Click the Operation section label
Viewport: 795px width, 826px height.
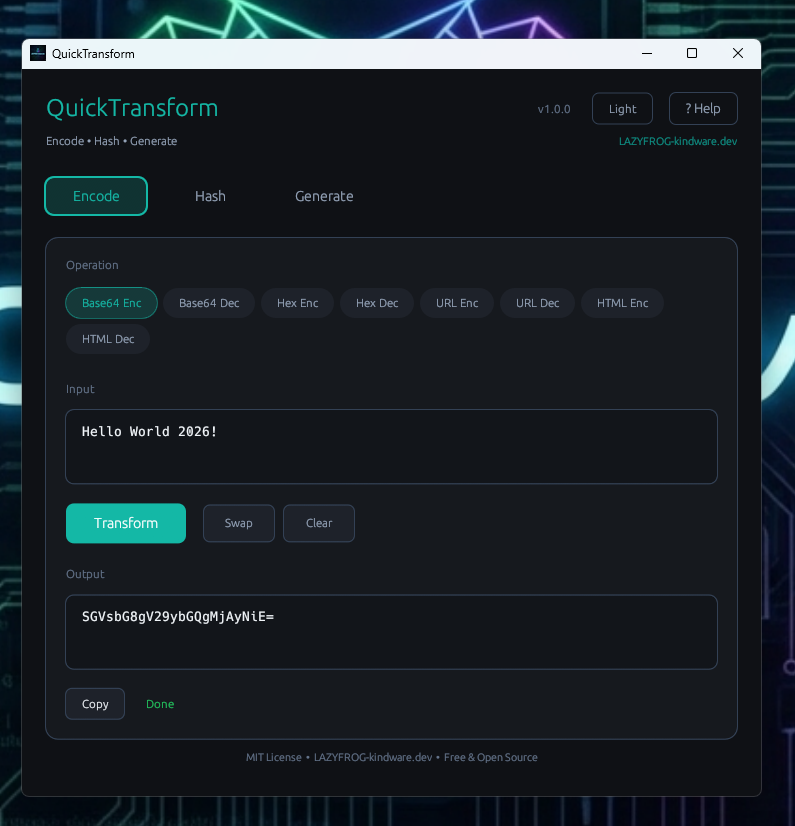(x=92, y=265)
